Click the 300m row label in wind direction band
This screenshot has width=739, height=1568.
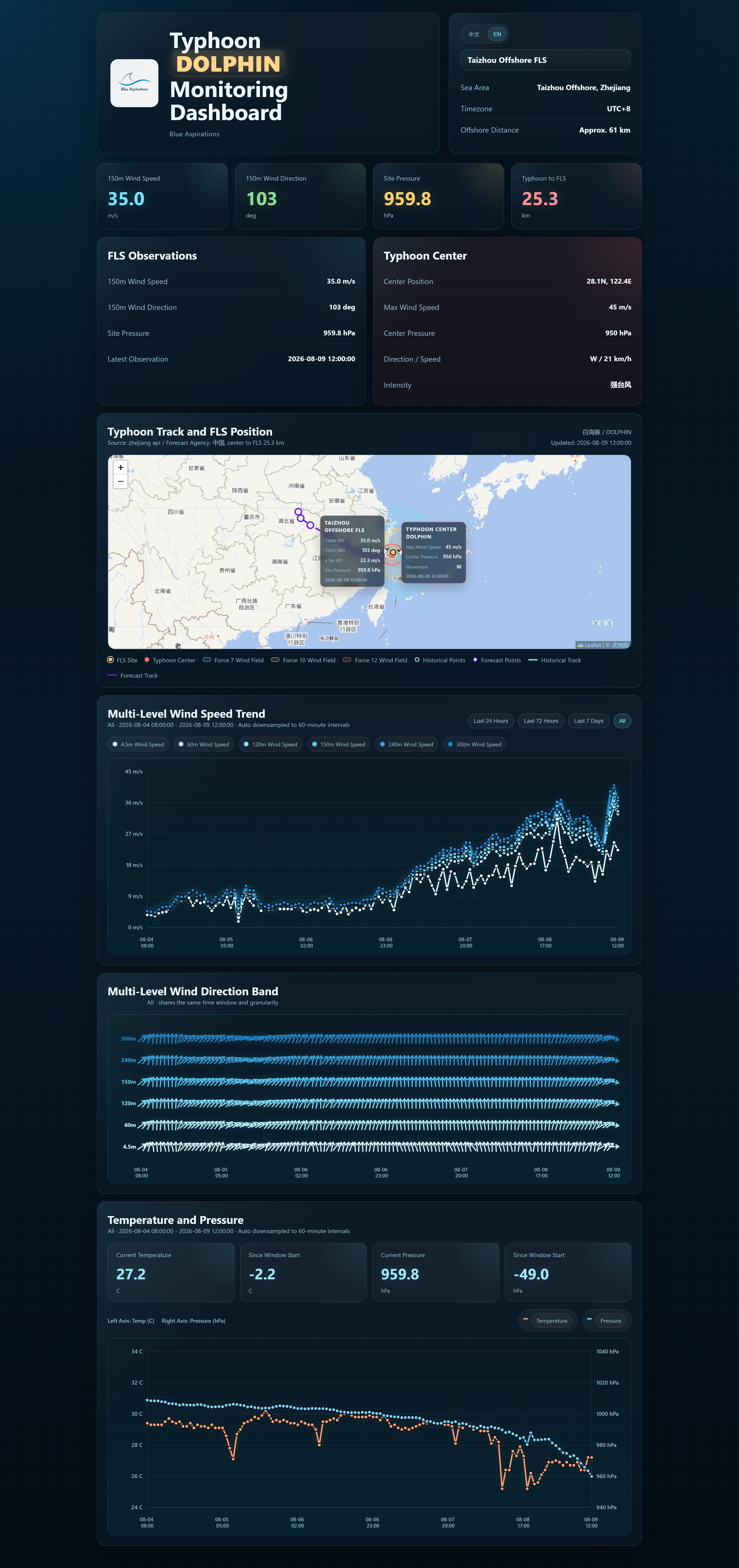tap(129, 1038)
